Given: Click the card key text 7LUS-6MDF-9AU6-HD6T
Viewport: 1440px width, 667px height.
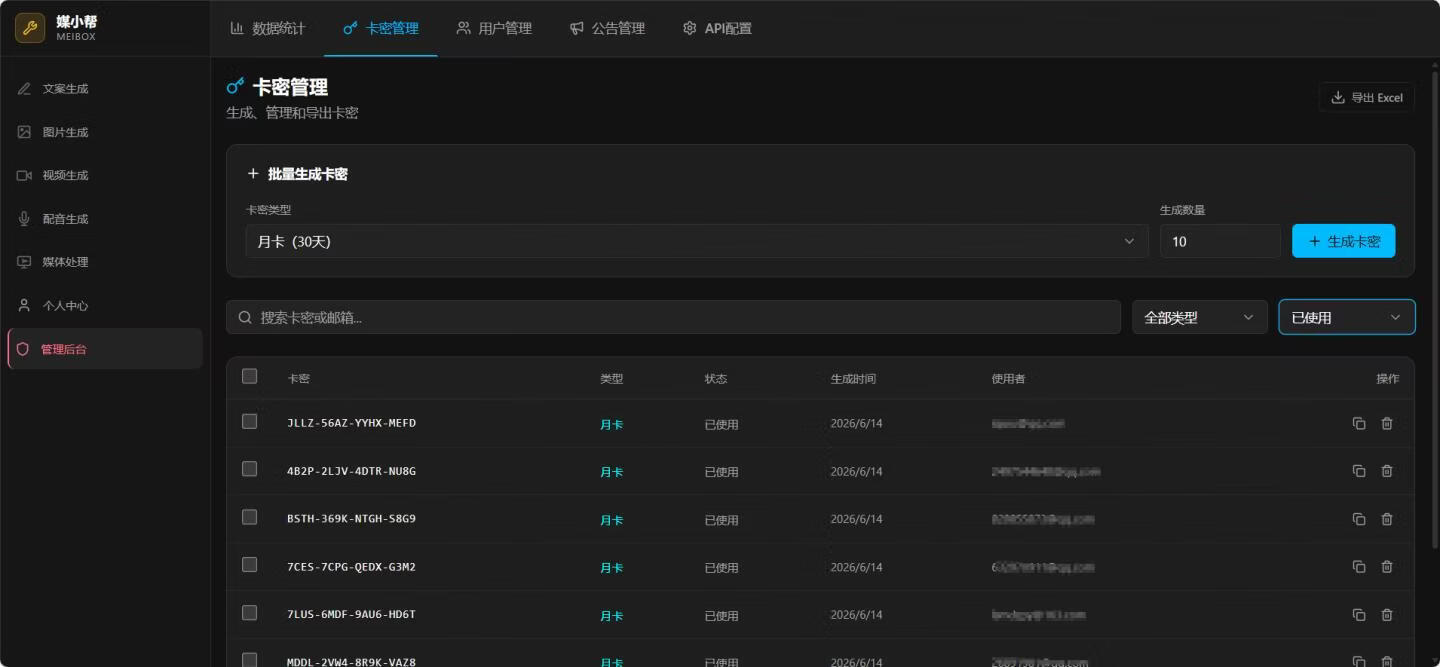Looking at the screenshot, I should point(351,615).
